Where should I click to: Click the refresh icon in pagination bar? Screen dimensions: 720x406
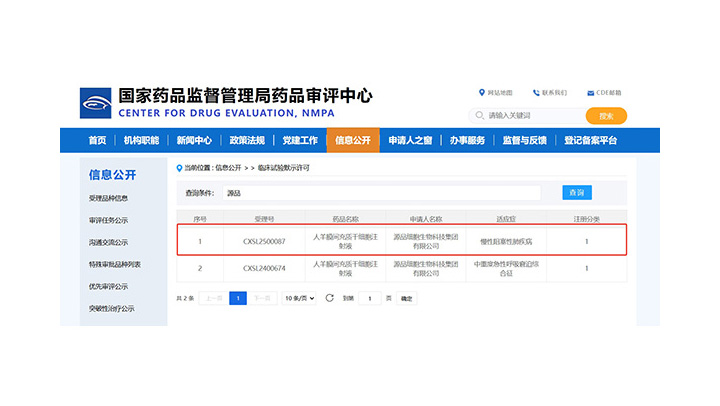click(x=329, y=298)
